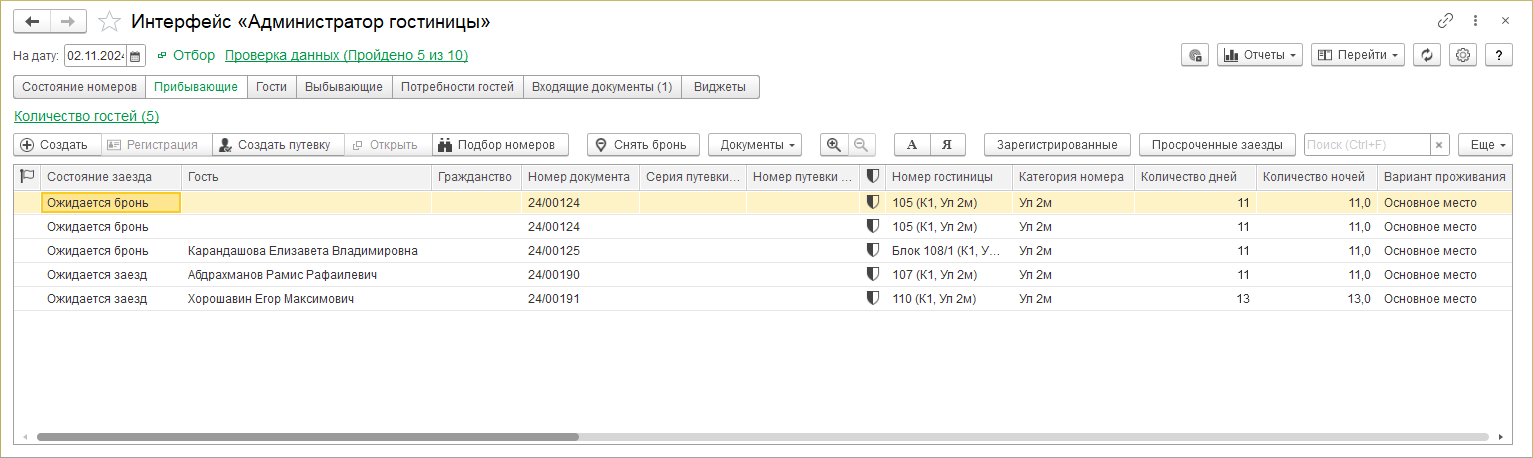Click the Количество гостей (5) link
Viewport: 1533px width, 458px height.
[x=87, y=116]
